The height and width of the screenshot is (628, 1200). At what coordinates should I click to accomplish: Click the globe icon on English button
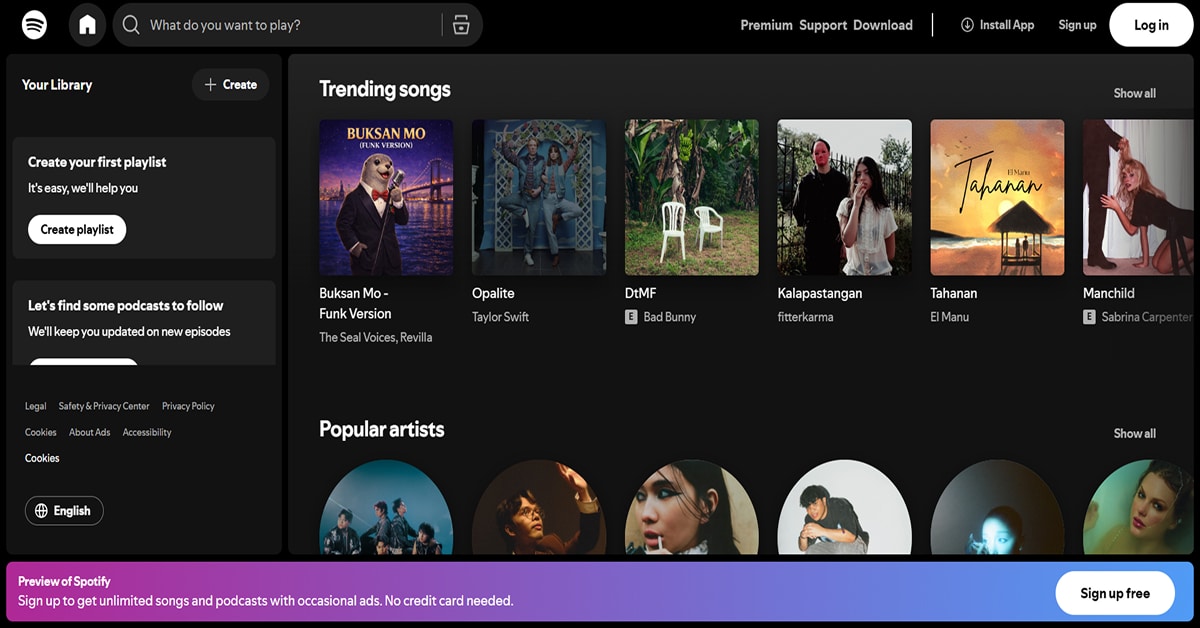point(41,511)
